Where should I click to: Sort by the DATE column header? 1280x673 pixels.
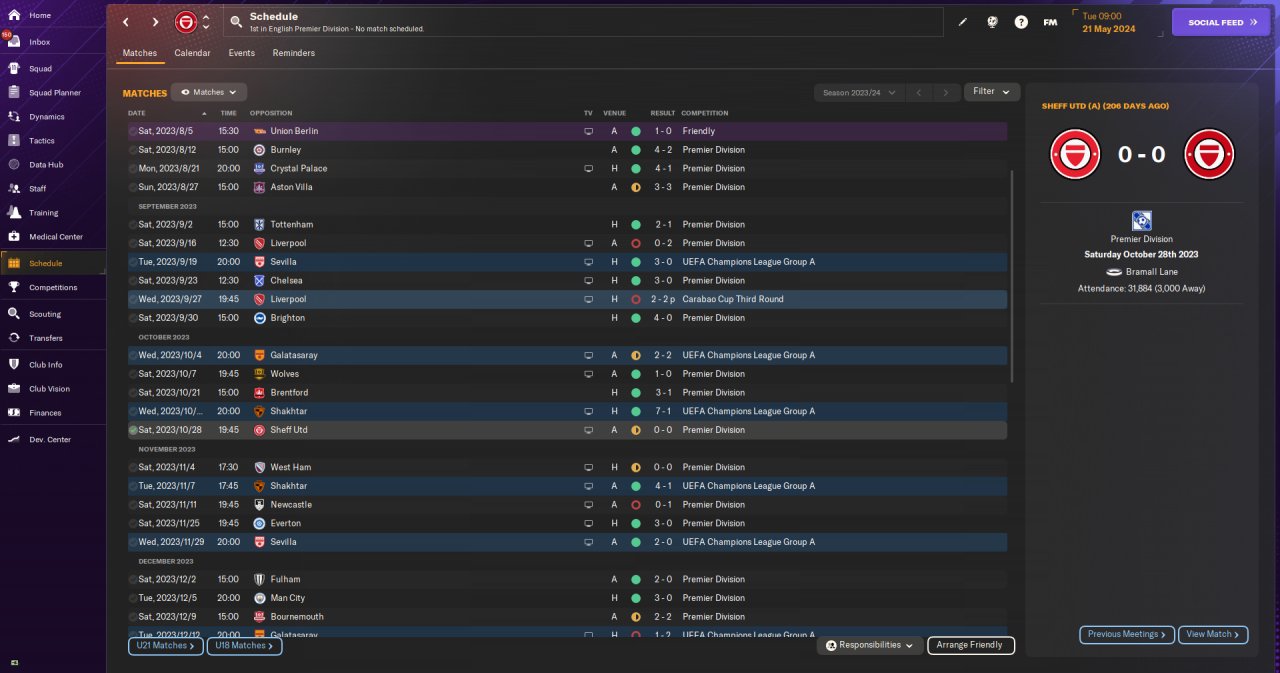(137, 113)
